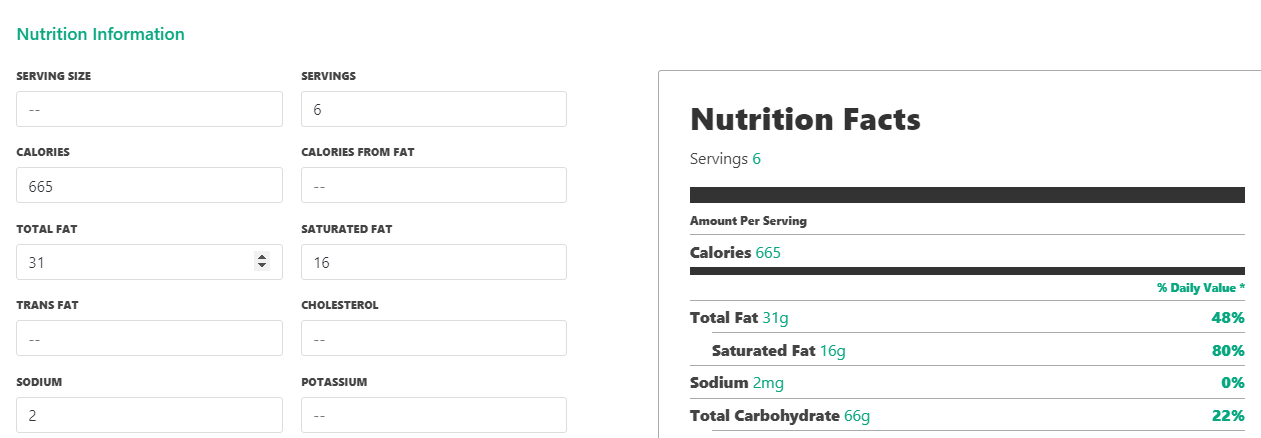Select the empty Trans Fat field
Image resolution: width=1261 pixels, height=438 pixels.
click(x=149, y=338)
